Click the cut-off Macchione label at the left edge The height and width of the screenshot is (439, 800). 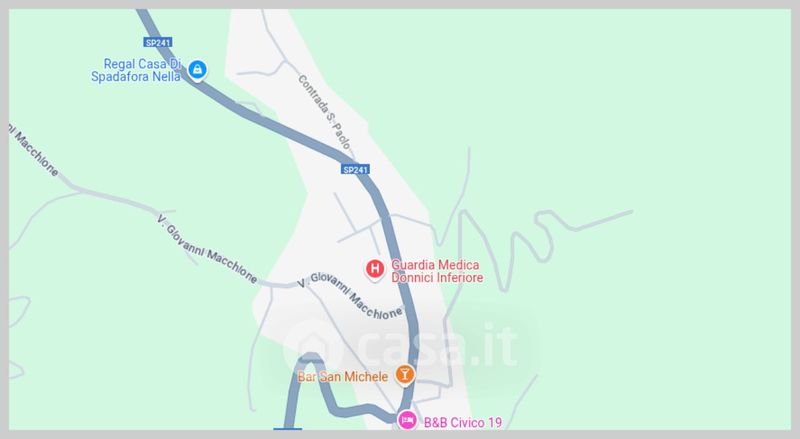tap(34, 149)
